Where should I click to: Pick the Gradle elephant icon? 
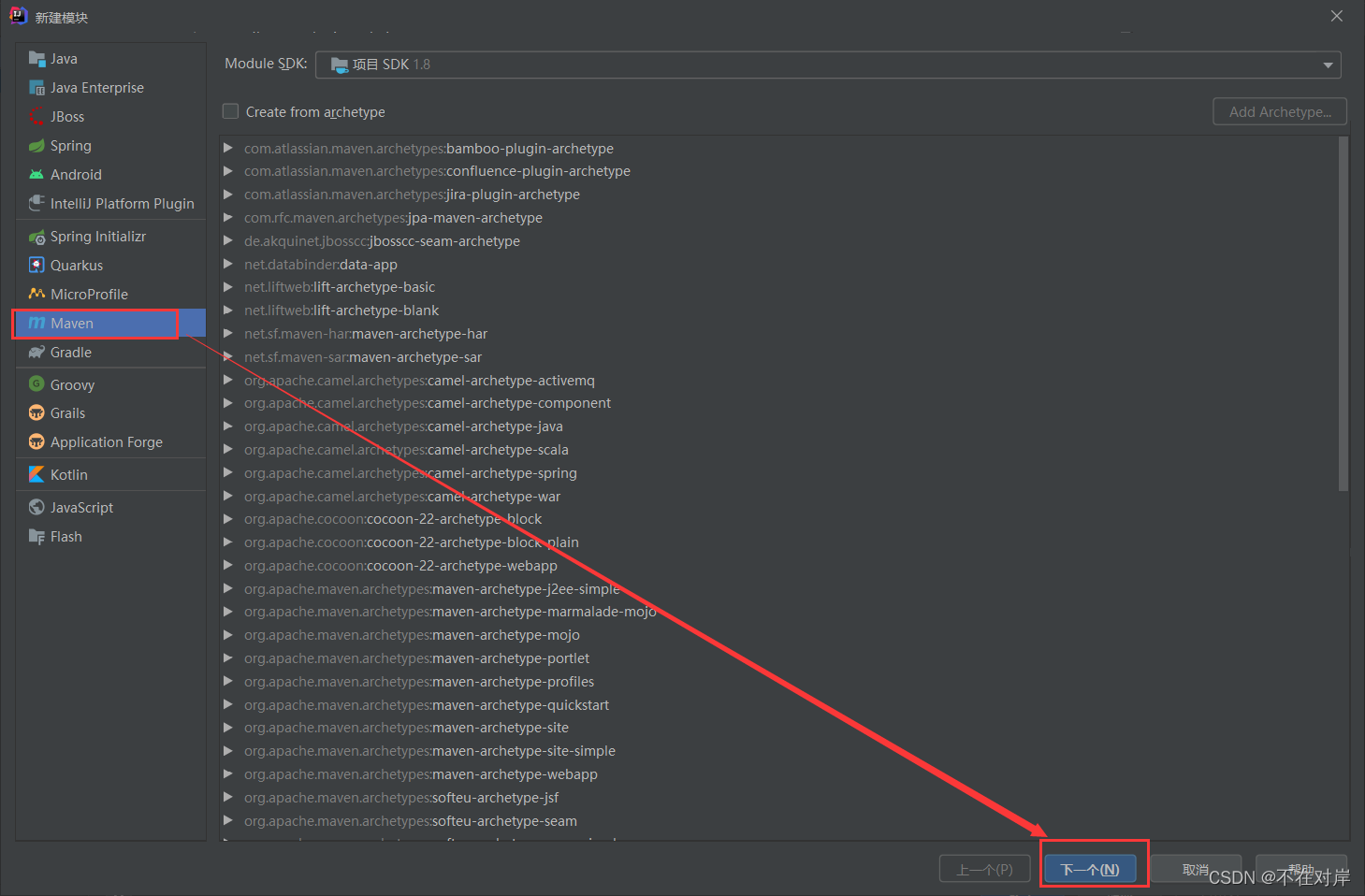(x=36, y=353)
